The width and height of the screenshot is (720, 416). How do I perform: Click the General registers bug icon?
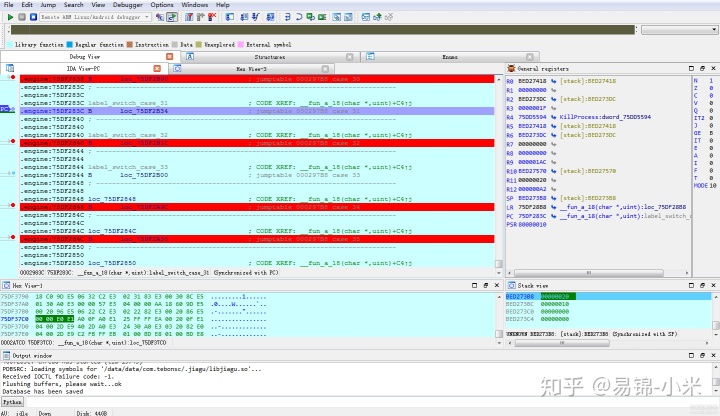[511, 68]
